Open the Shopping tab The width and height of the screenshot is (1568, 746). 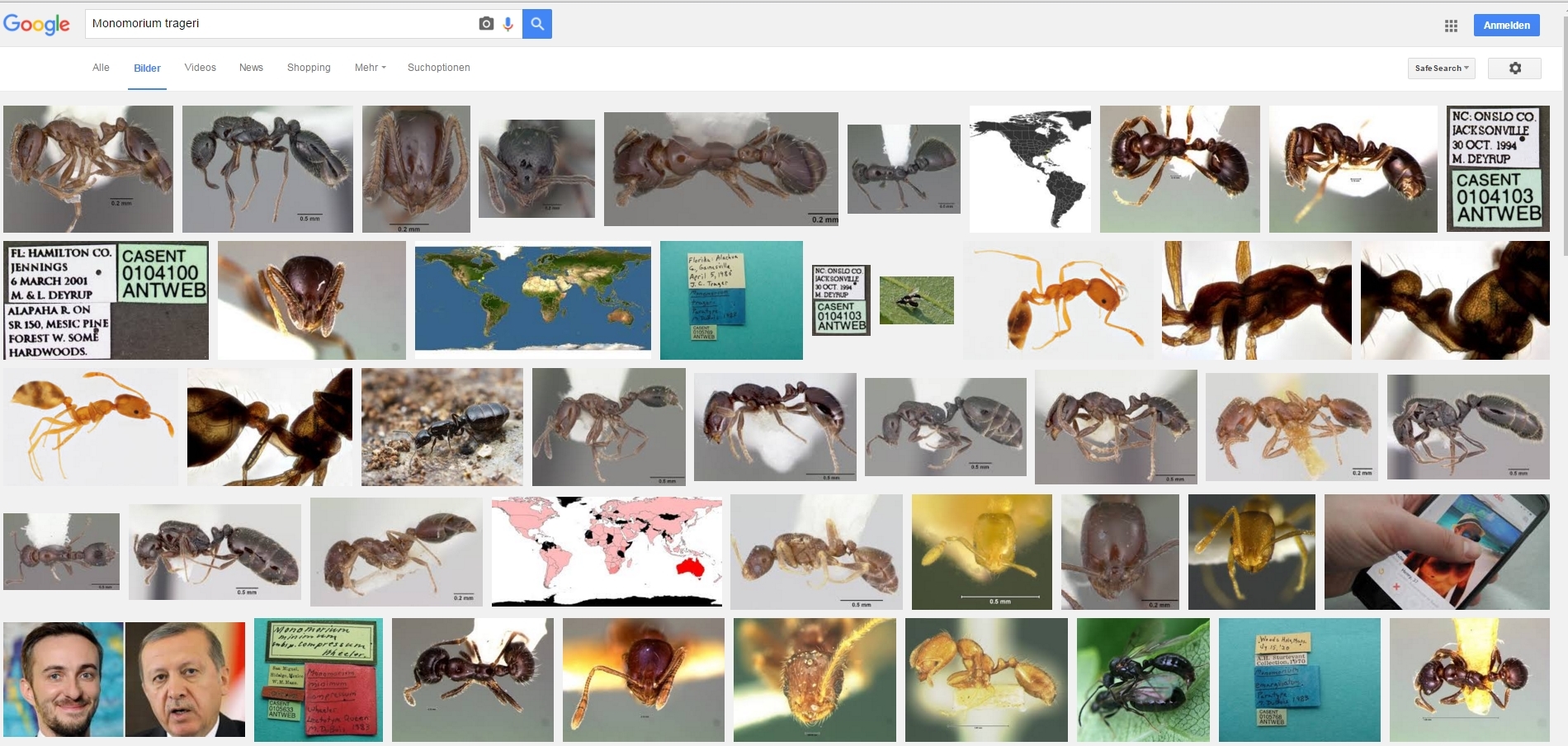(309, 68)
